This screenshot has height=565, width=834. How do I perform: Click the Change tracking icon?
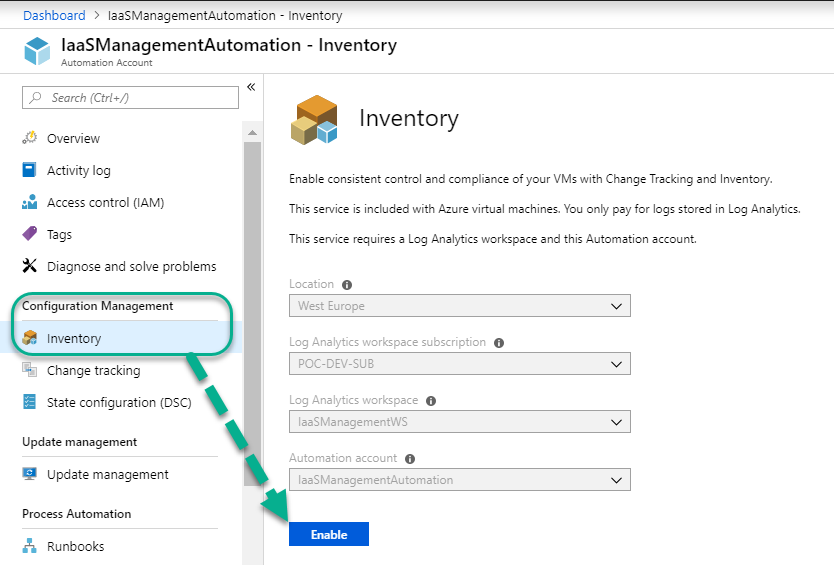pyautogui.click(x=30, y=370)
